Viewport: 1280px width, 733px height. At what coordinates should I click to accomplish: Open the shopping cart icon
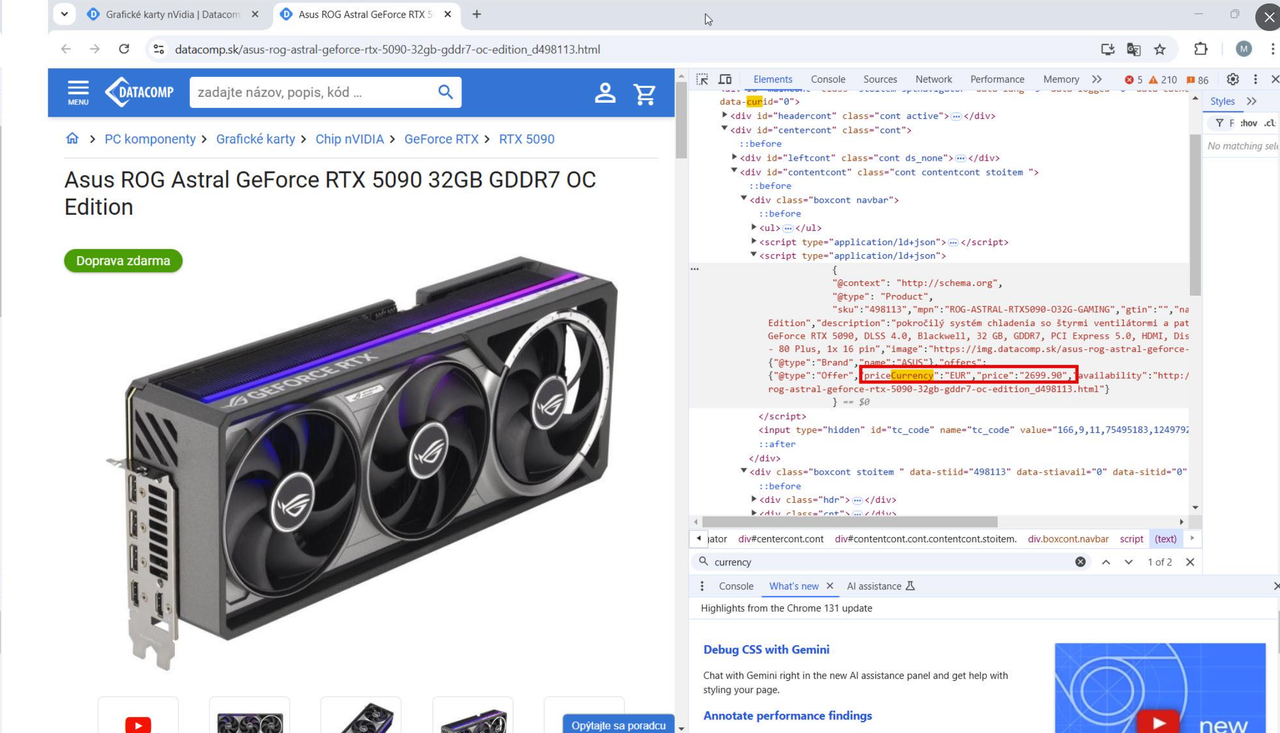point(645,93)
